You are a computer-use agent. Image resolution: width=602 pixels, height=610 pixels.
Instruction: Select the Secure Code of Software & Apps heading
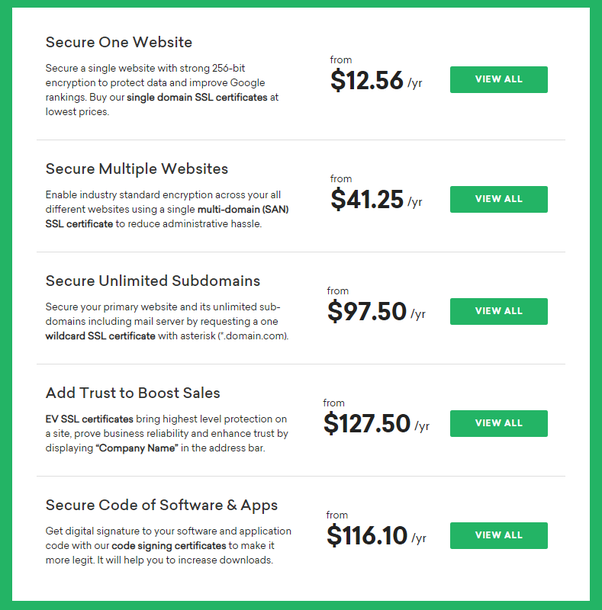tap(162, 505)
